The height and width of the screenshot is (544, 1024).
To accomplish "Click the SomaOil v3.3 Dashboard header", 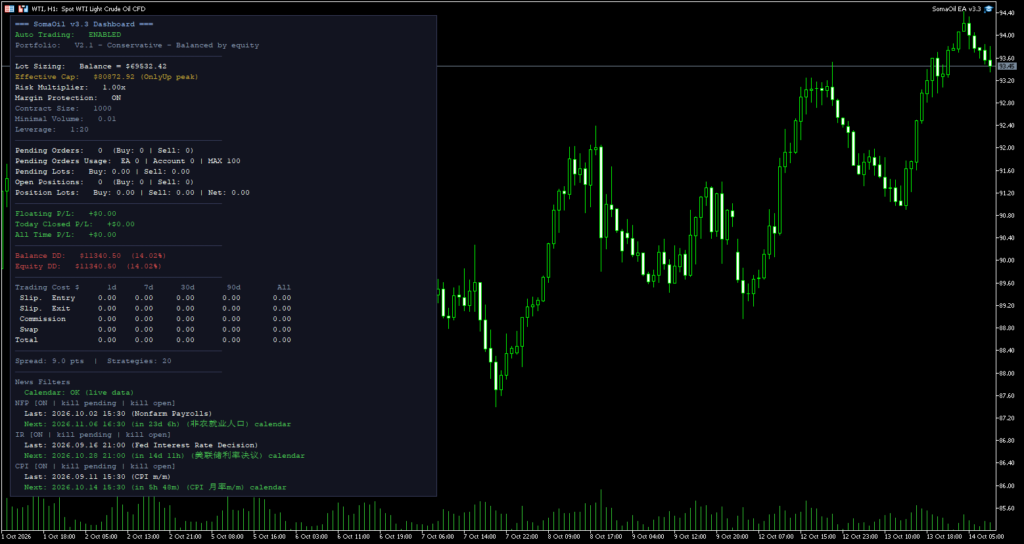I will (84, 24).
